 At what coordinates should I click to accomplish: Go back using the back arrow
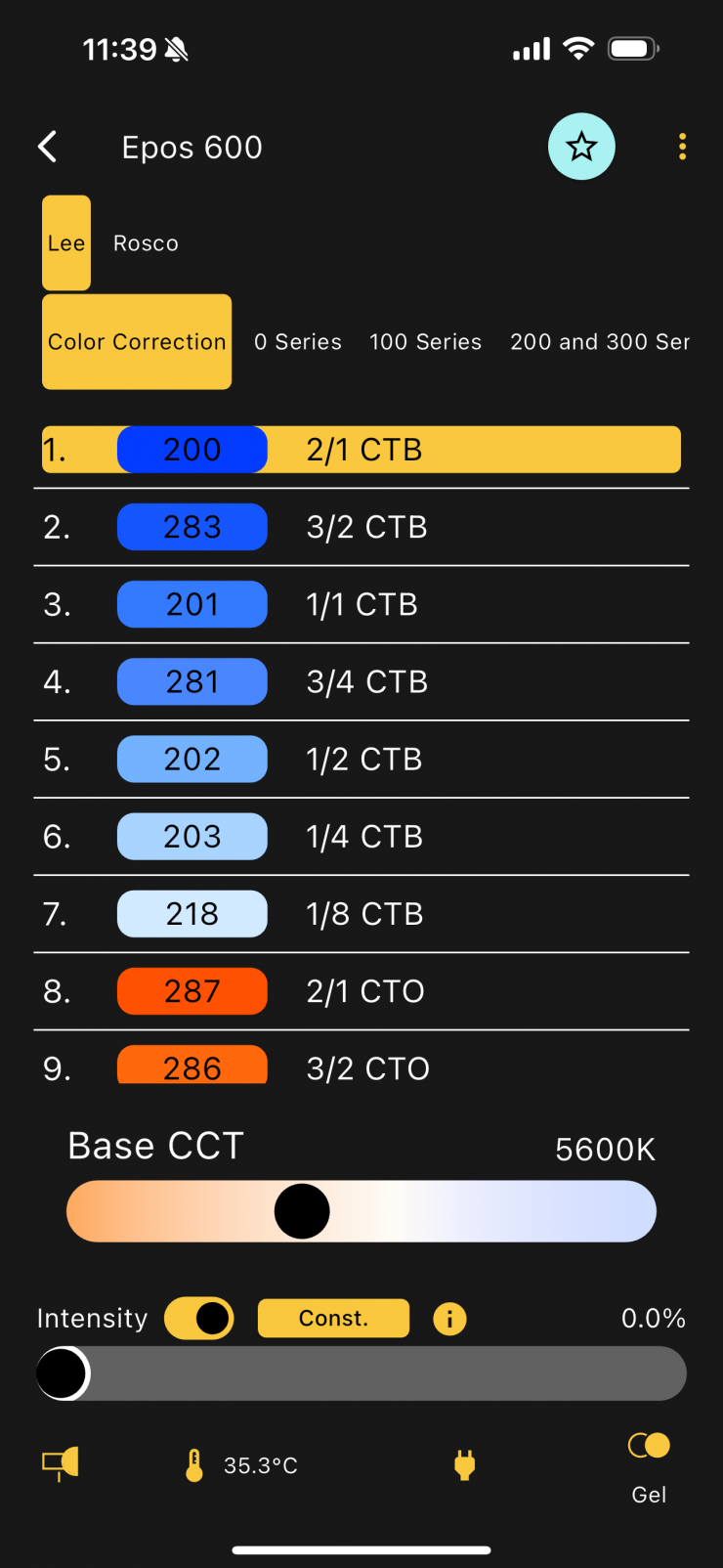48,147
